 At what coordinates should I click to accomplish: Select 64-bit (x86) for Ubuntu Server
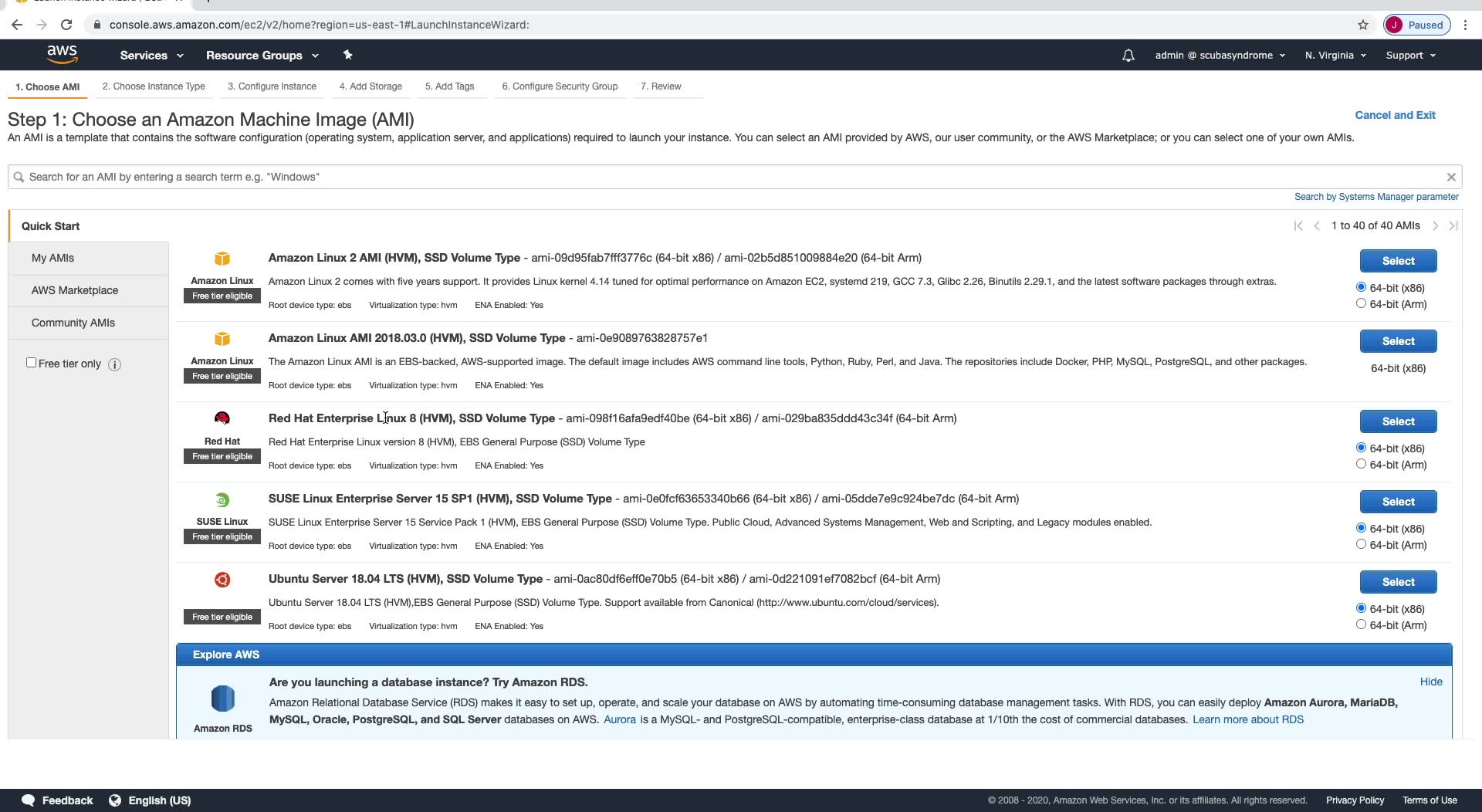1361,608
